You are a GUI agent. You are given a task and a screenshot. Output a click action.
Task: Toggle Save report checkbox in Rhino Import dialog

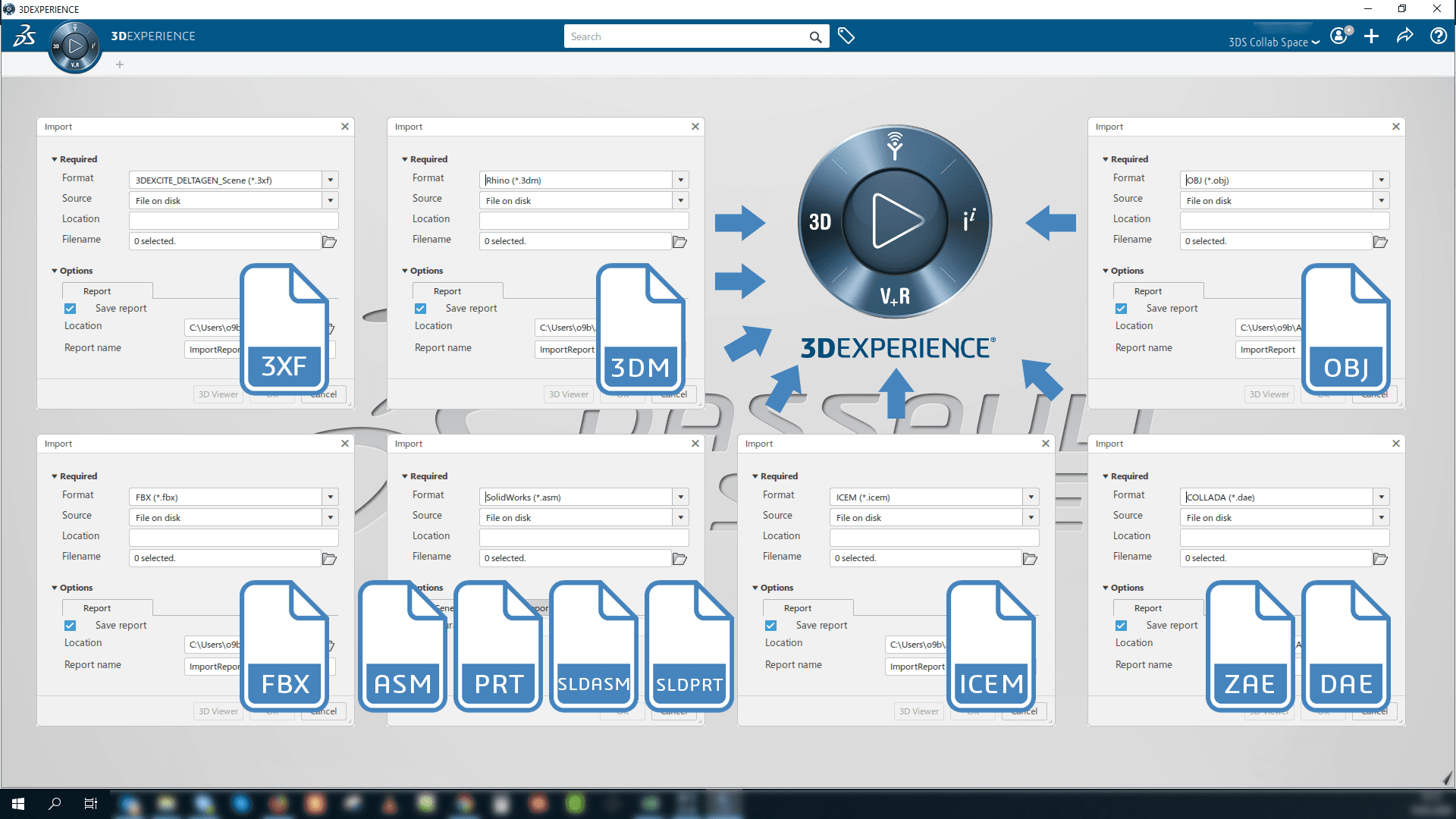tap(421, 308)
